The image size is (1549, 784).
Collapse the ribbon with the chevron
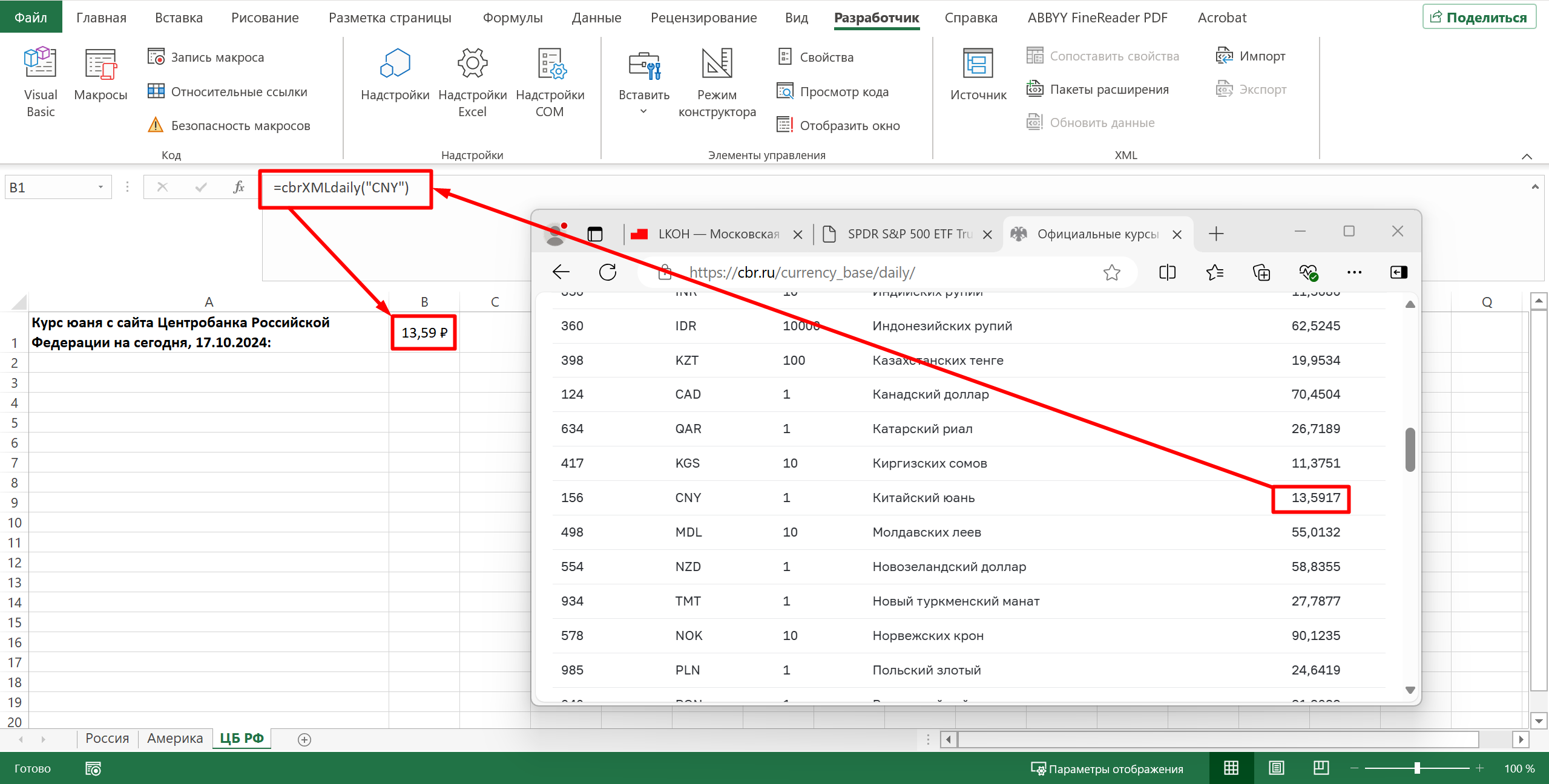pos(1527,157)
